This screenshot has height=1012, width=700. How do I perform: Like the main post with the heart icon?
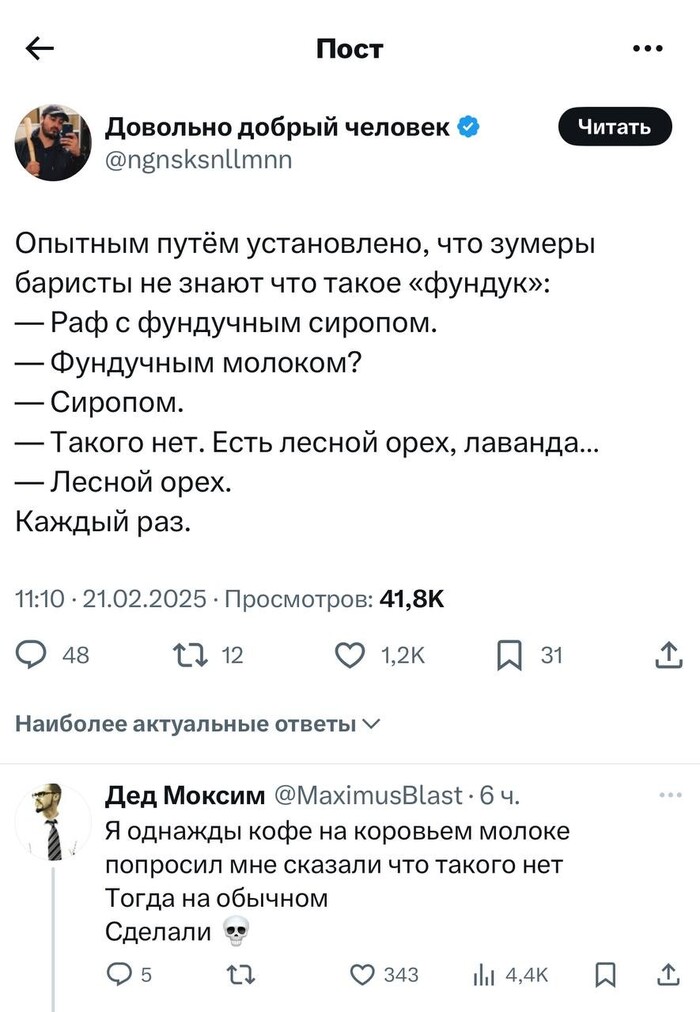[x=350, y=656]
